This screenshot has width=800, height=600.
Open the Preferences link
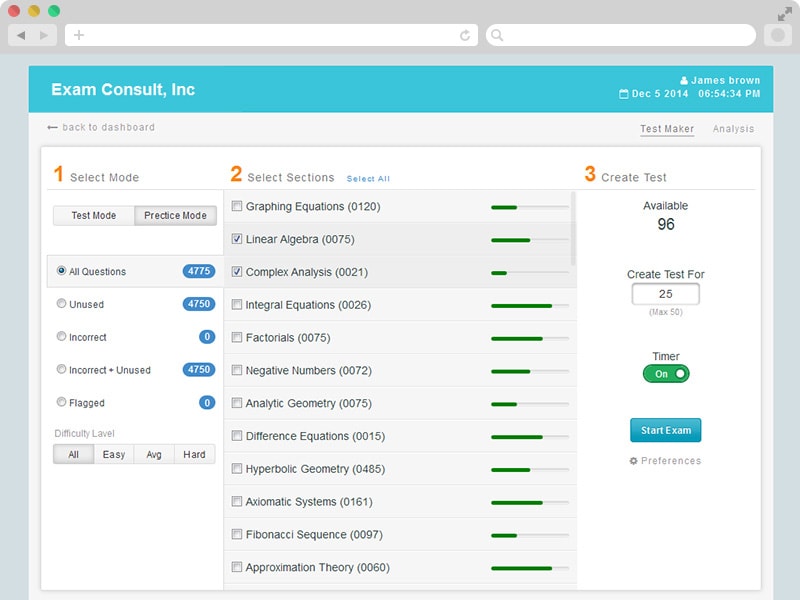coord(671,461)
